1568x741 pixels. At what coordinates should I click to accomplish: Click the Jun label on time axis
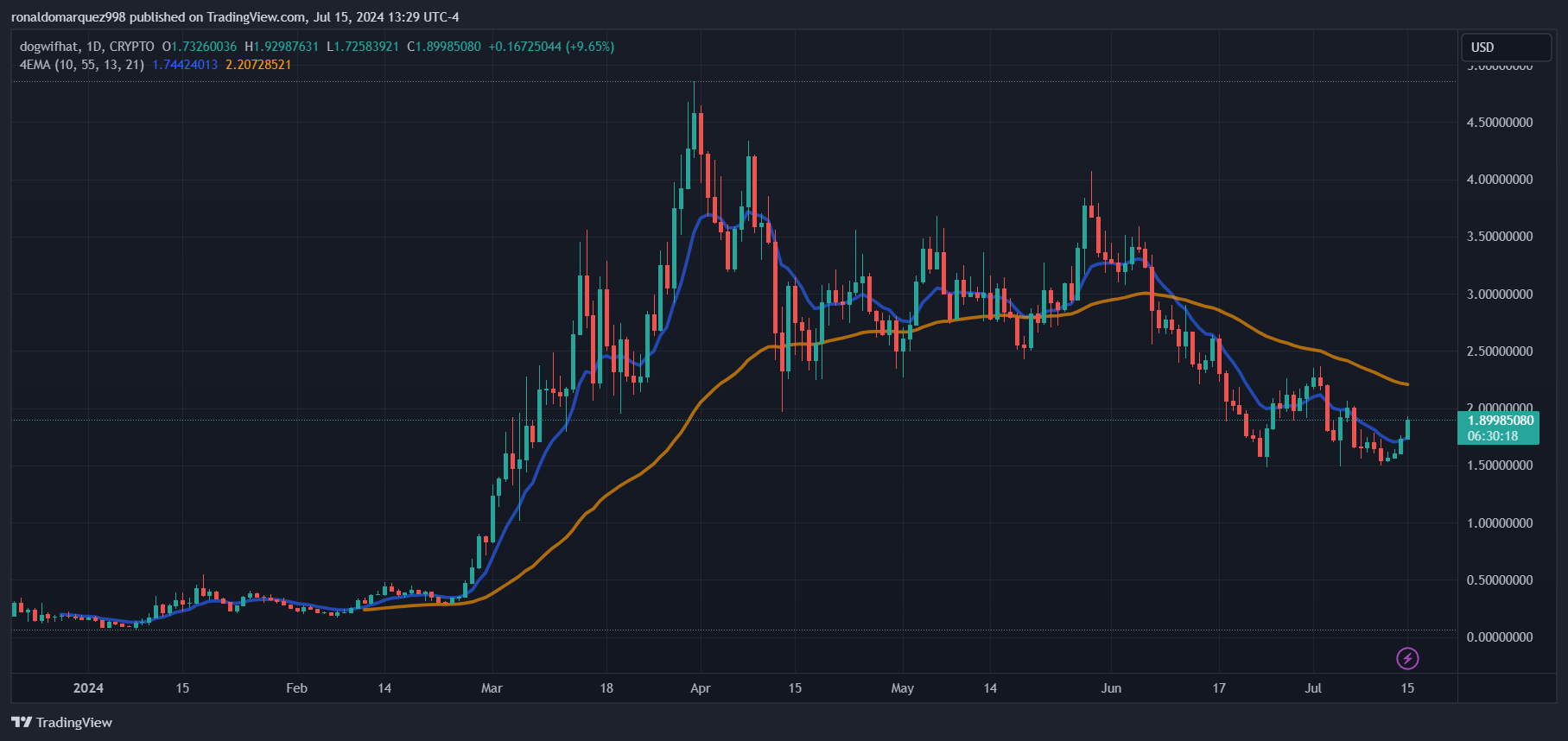[1111, 688]
